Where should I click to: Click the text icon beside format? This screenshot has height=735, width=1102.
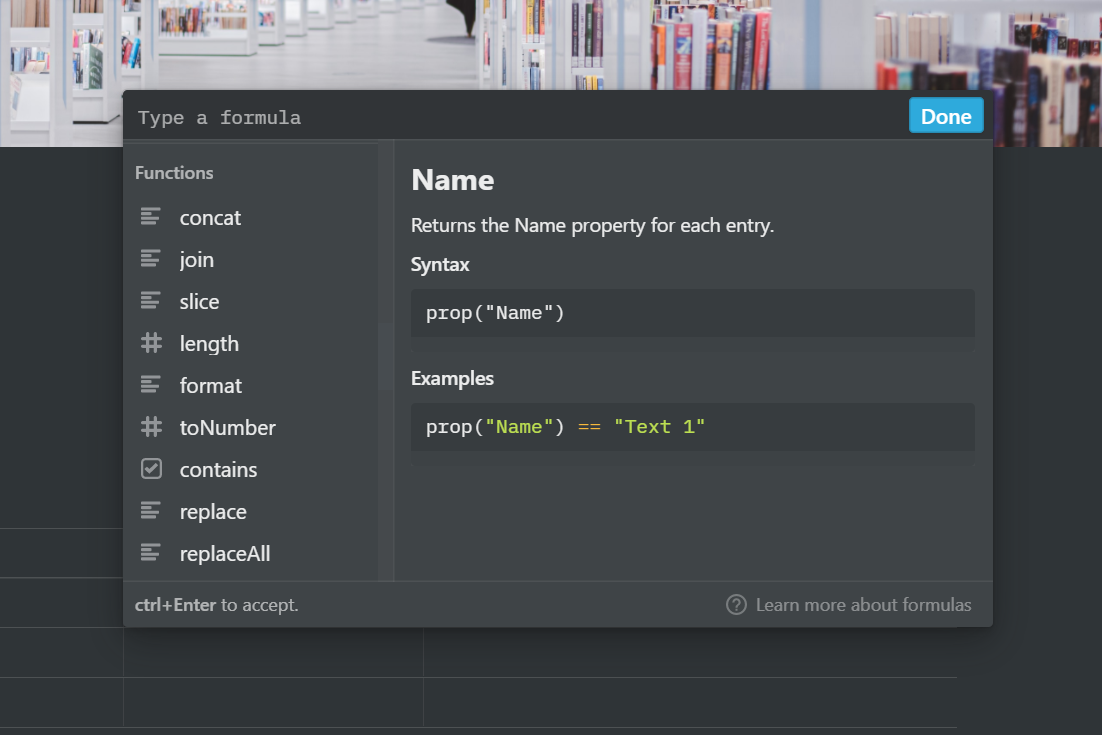(150, 384)
